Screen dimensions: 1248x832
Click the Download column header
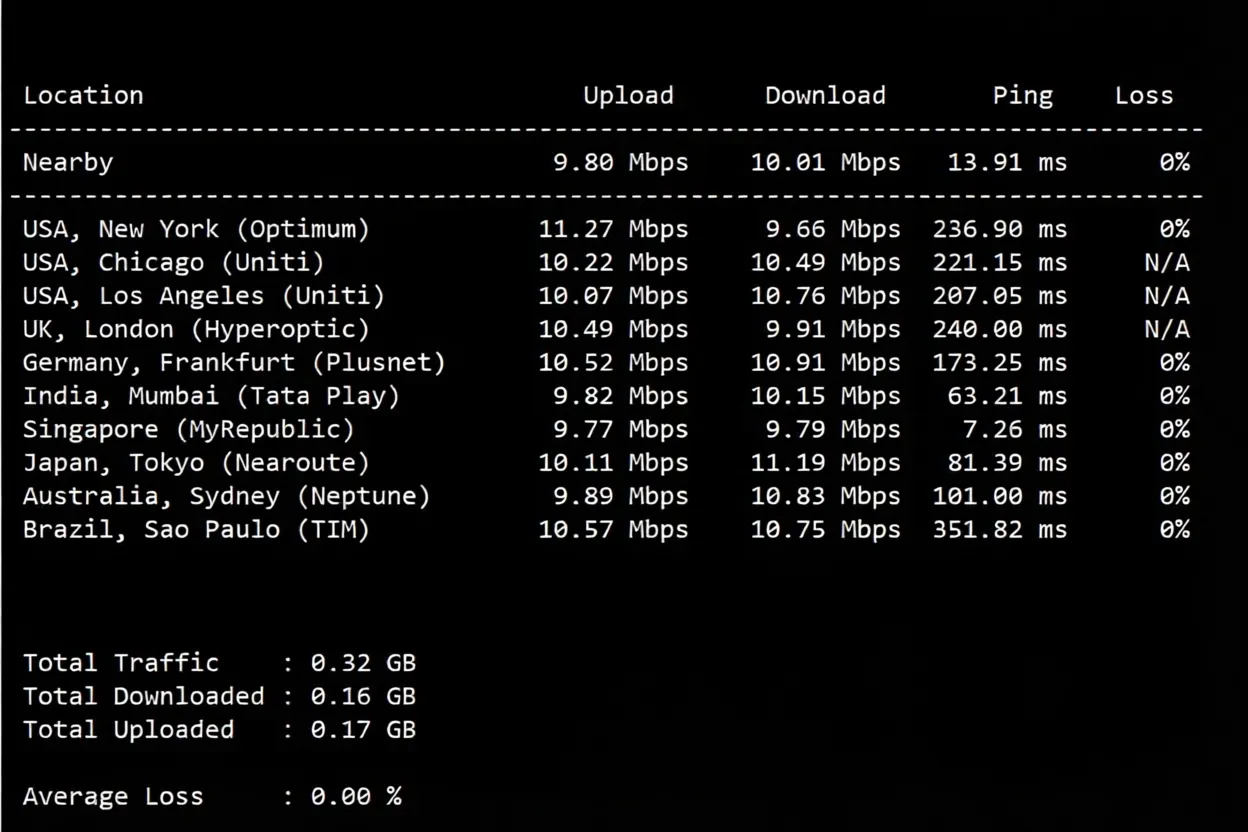point(825,96)
